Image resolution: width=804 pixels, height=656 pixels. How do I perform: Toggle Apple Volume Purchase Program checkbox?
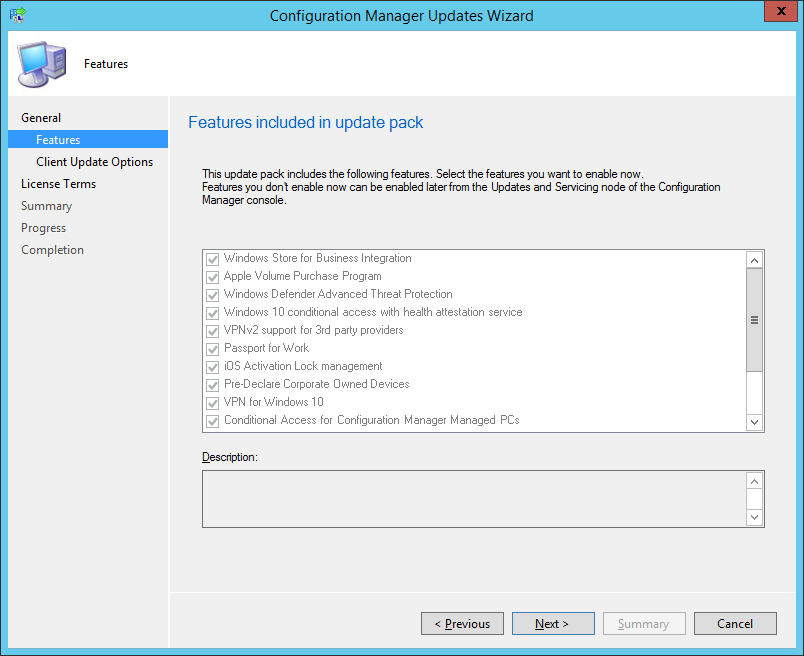pos(212,277)
